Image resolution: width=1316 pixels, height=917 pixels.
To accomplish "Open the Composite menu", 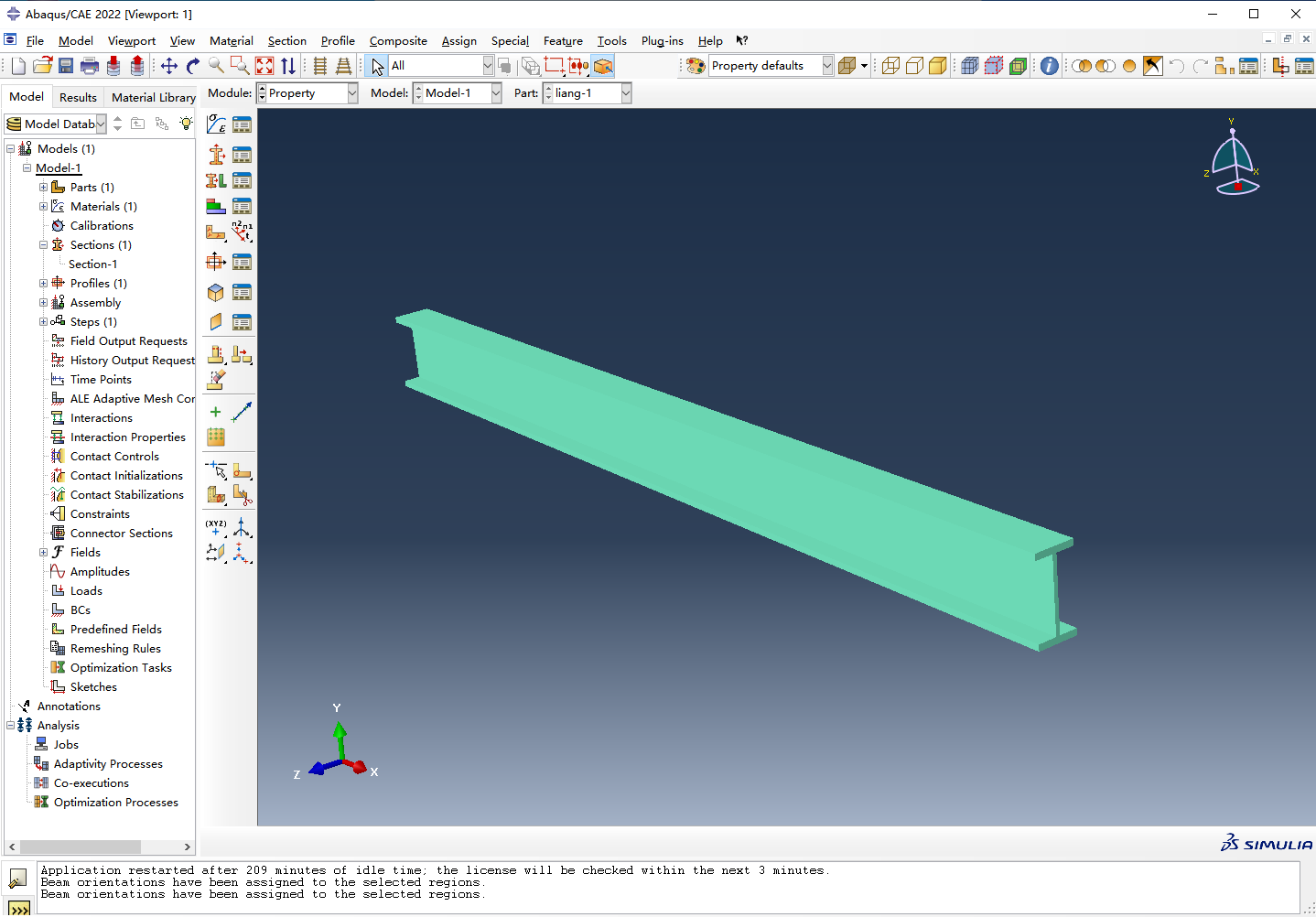I will (398, 41).
